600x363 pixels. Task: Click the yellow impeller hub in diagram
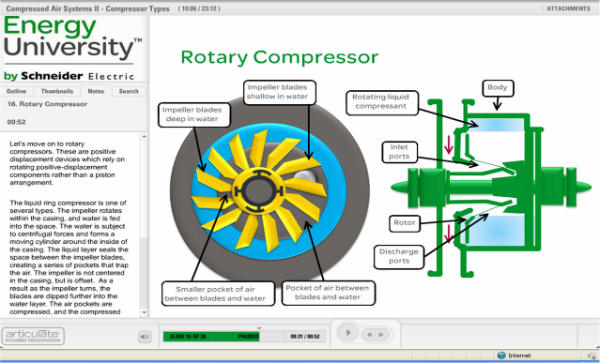point(259,191)
